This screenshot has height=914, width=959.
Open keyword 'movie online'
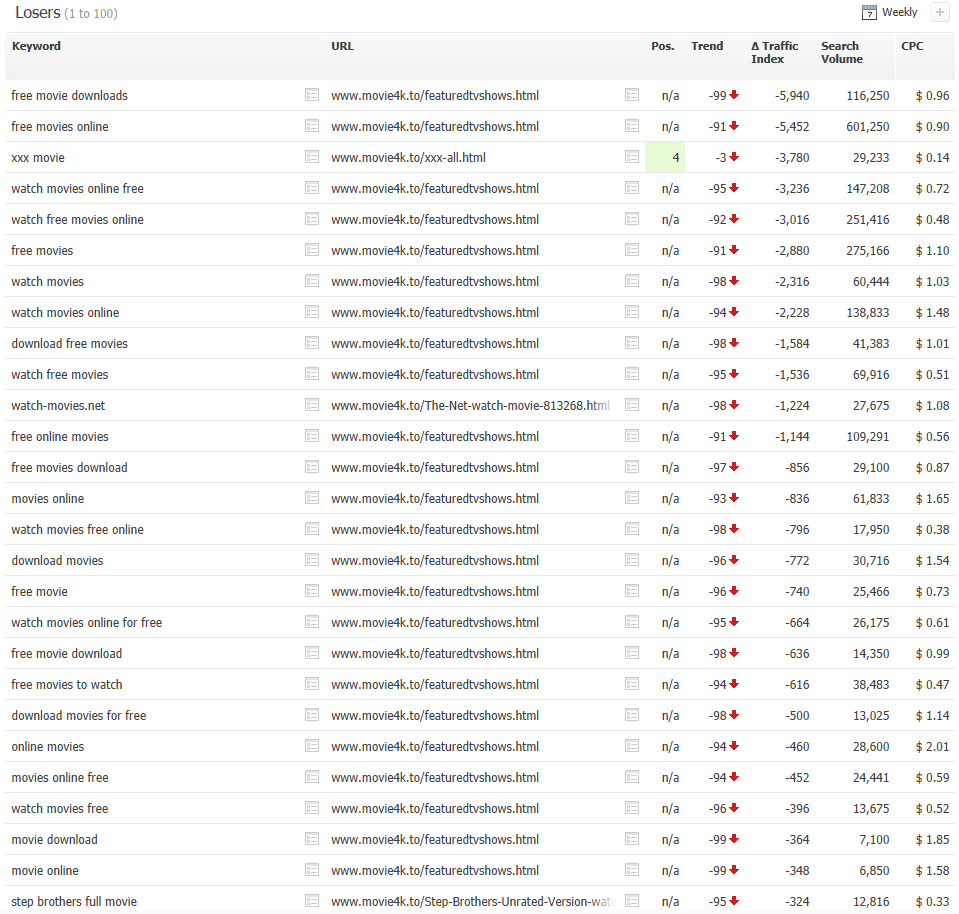pyautogui.click(x=45, y=870)
